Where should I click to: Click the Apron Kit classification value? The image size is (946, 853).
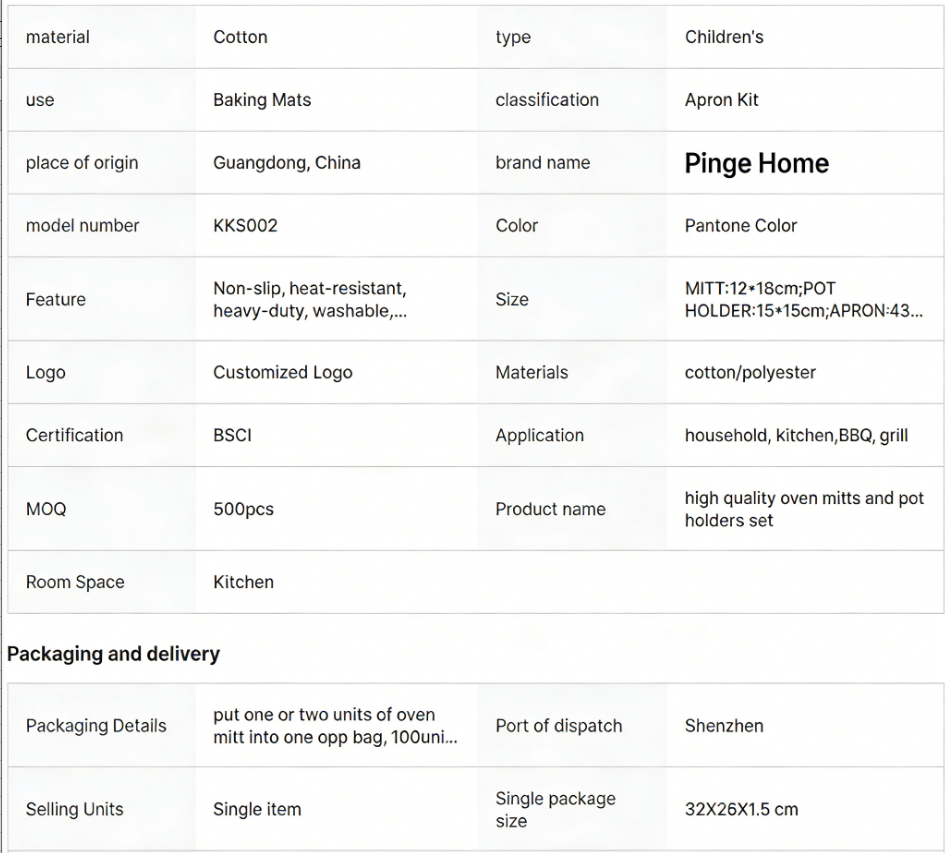[x=722, y=100]
